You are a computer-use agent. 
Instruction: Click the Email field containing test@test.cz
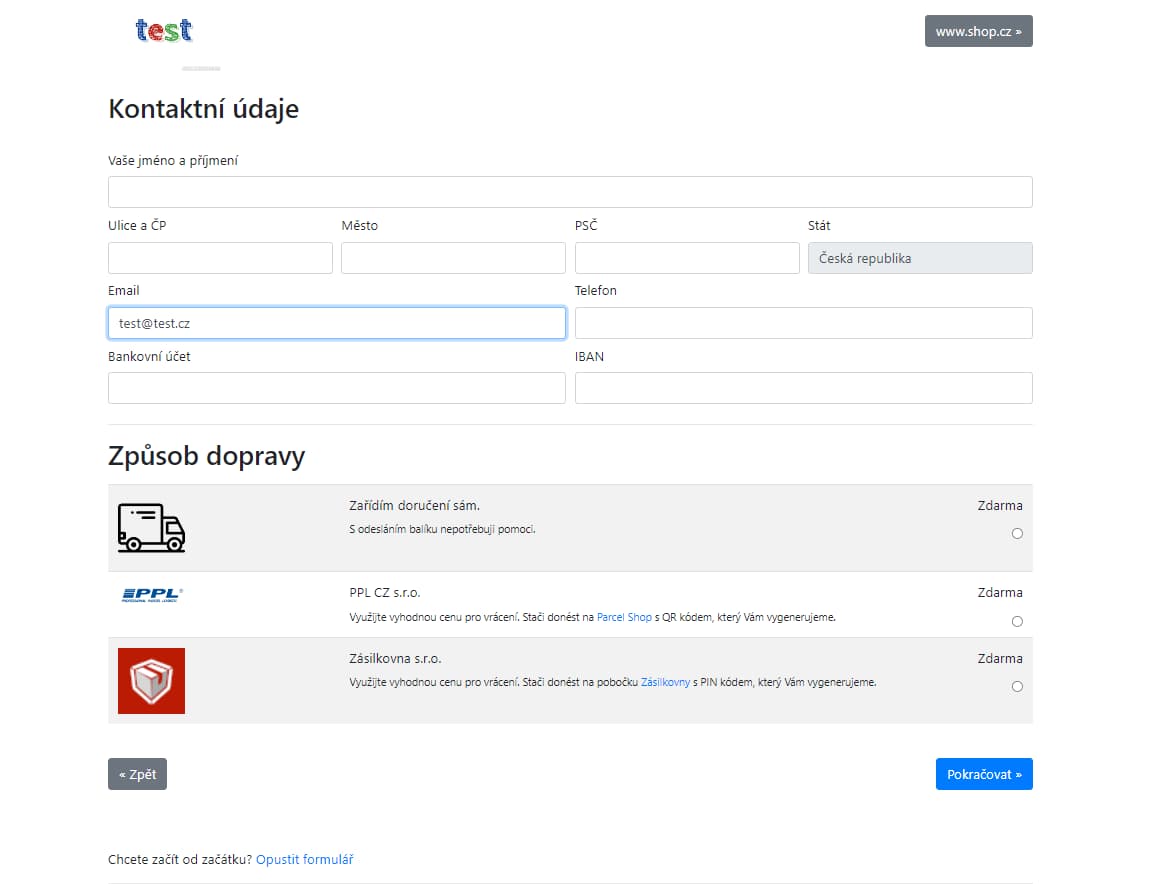coord(336,323)
